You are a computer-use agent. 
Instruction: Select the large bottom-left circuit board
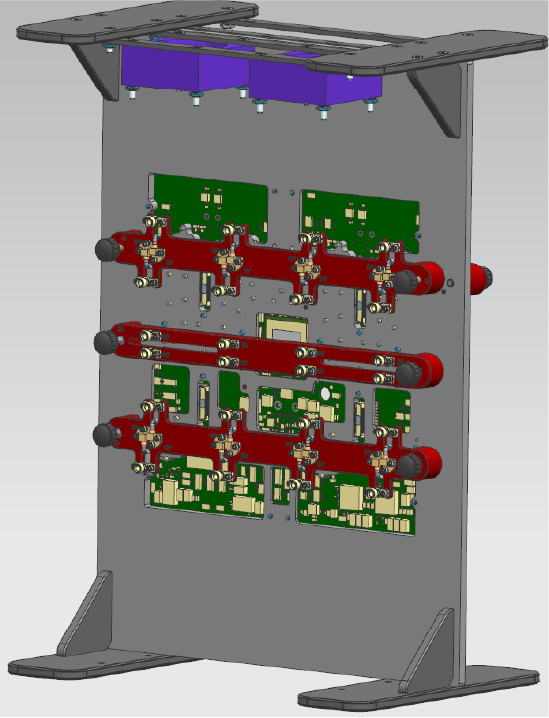(x=207, y=486)
